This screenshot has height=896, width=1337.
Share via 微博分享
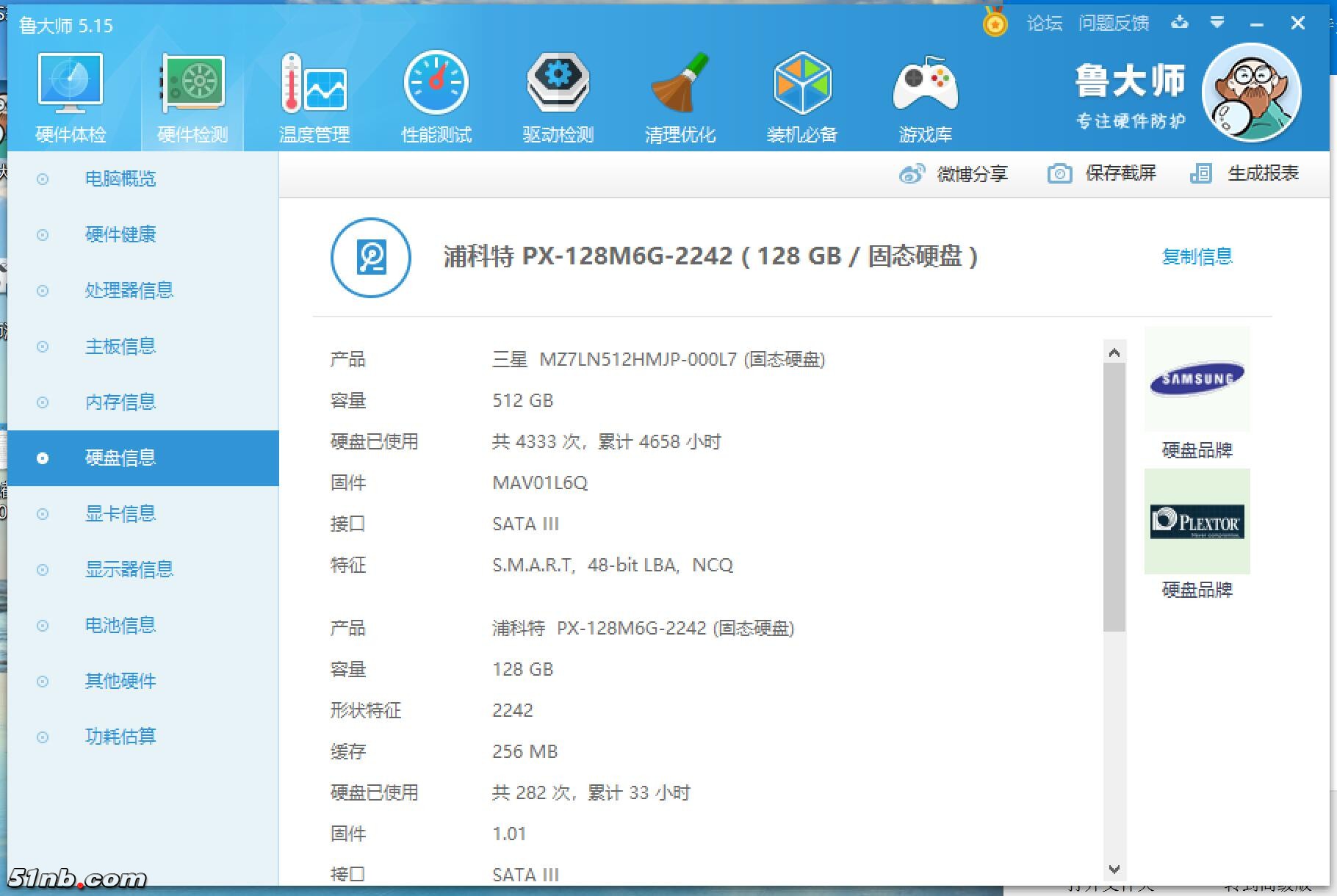pyautogui.click(x=954, y=174)
